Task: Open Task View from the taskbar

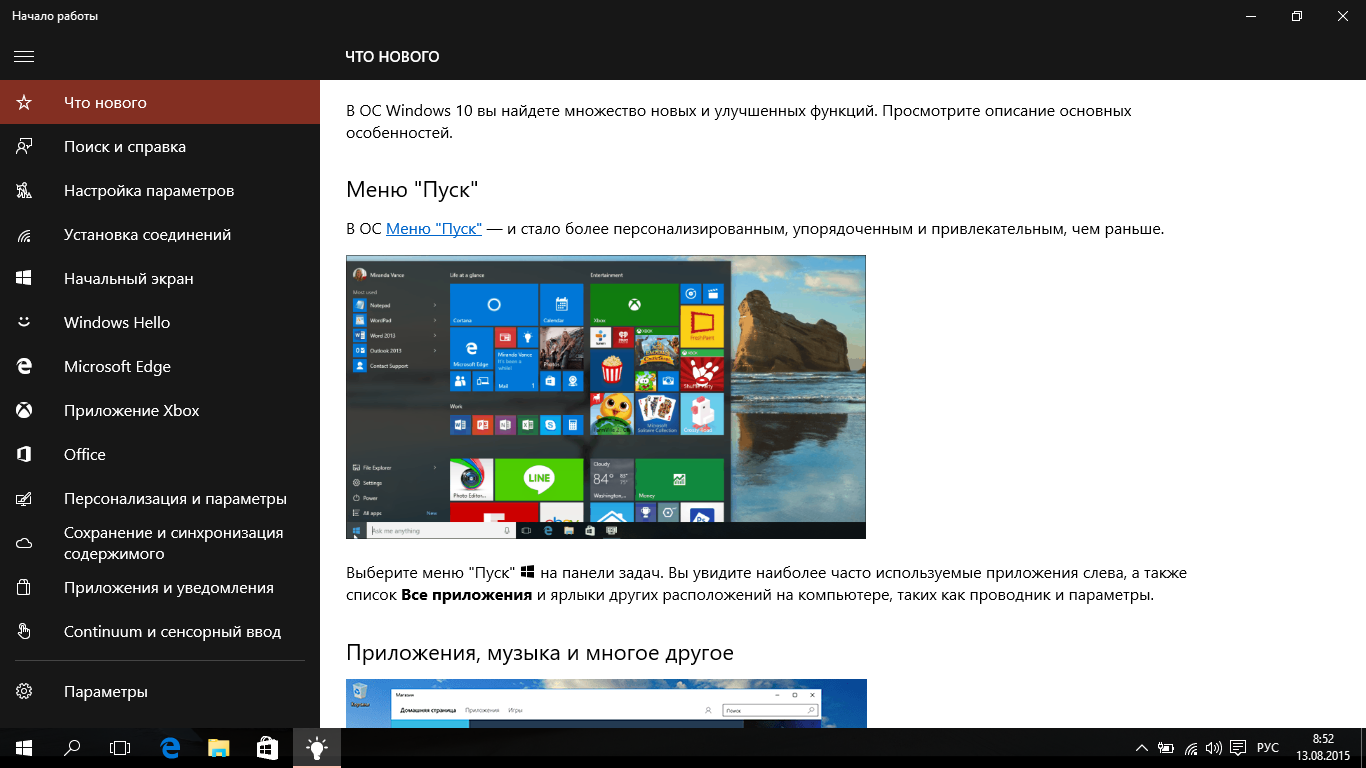Action: [120, 748]
